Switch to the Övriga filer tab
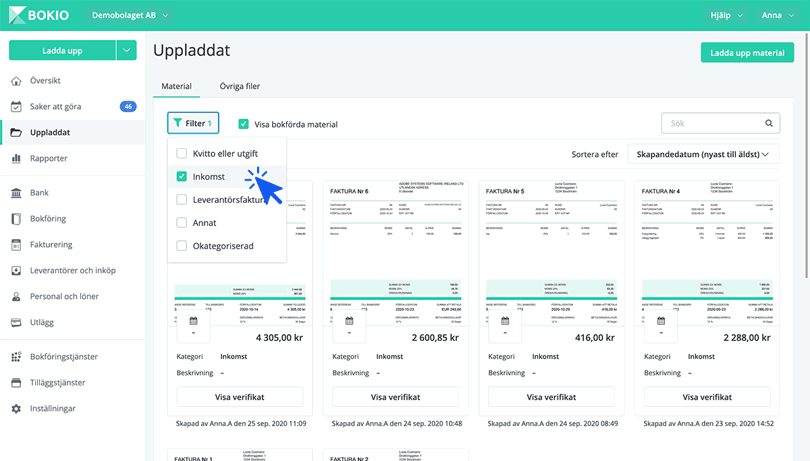 (x=240, y=87)
